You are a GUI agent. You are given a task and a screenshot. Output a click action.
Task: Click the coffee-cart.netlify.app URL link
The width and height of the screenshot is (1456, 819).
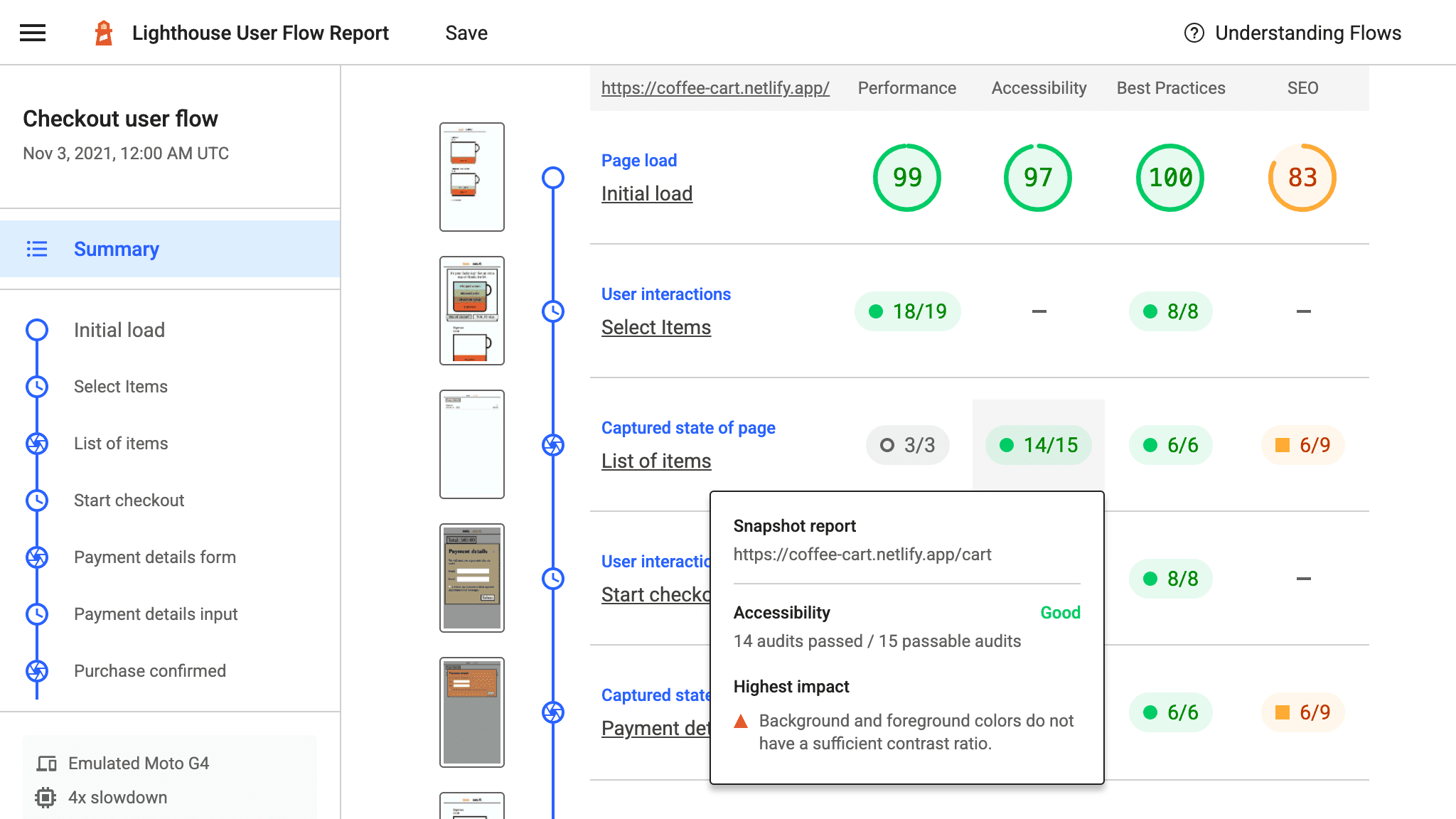click(x=715, y=88)
